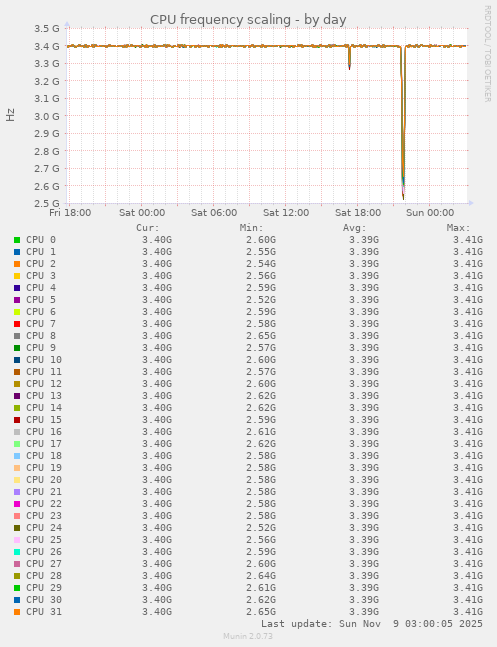Click the 'CPU 31' legend label
The image size is (497, 647).
tap(44, 612)
